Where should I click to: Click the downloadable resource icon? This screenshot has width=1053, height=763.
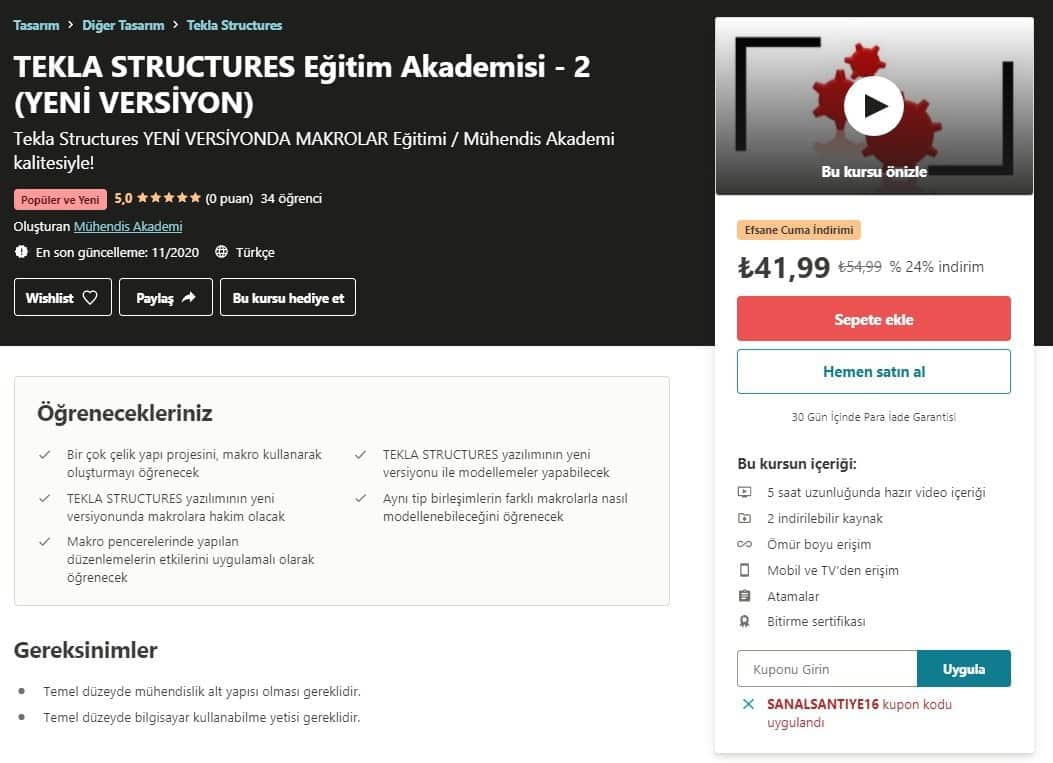pos(744,518)
